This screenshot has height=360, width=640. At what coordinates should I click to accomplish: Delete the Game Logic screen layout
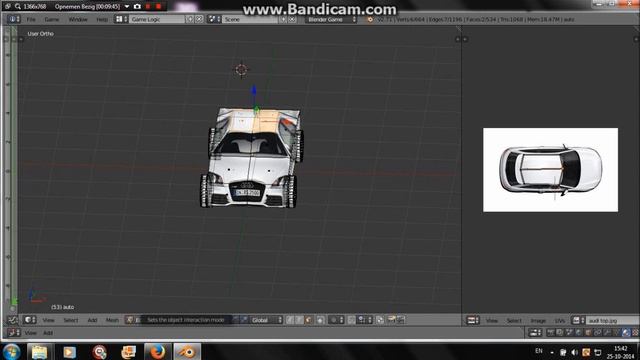pyautogui.click(x=199, y=19)
